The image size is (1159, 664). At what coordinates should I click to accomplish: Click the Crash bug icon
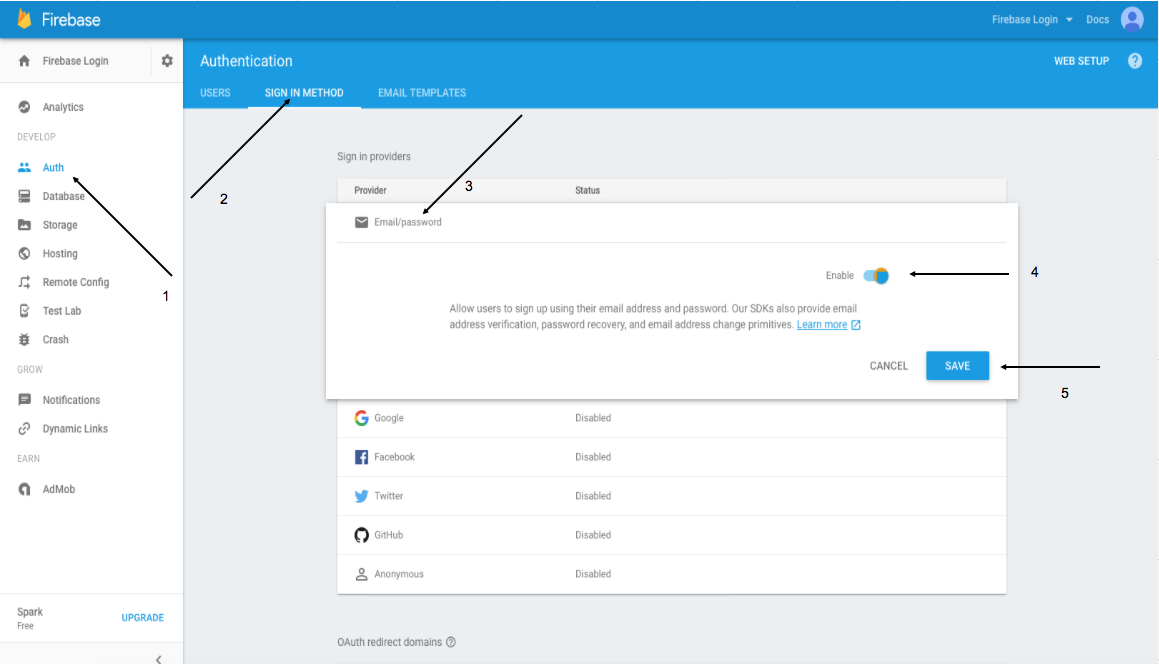point(24,339)
